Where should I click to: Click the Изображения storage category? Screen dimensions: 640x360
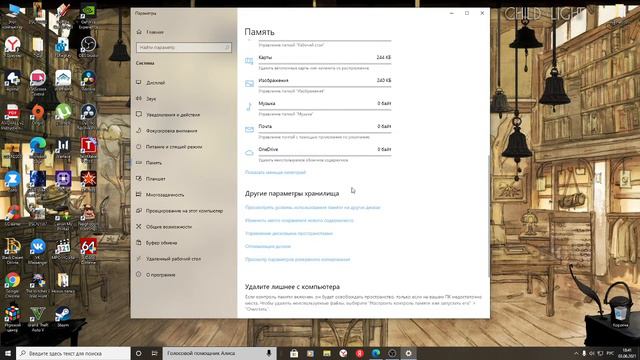tap(318, 85)
